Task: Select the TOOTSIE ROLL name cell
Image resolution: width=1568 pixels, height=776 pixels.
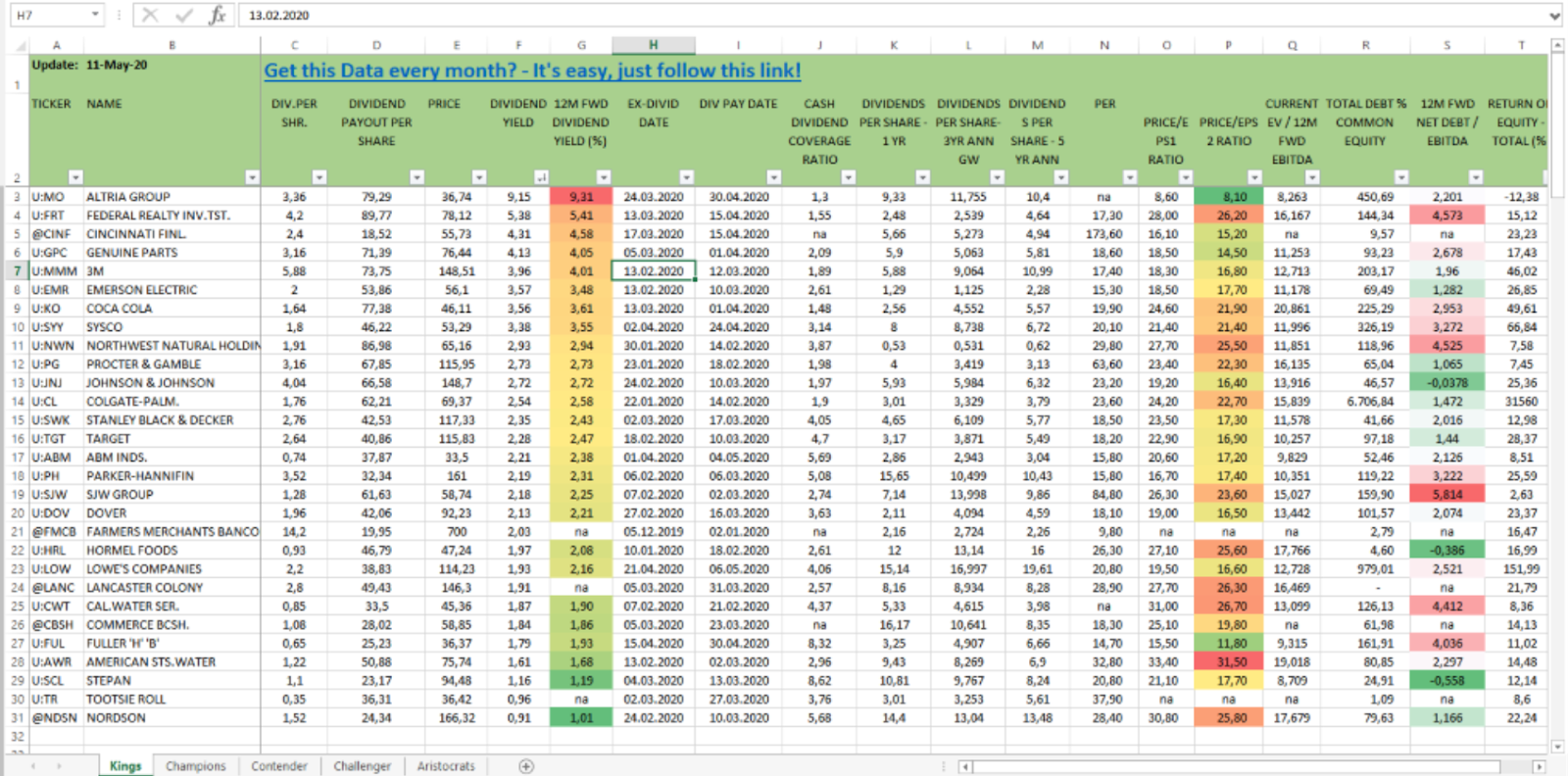Action: 172,700
